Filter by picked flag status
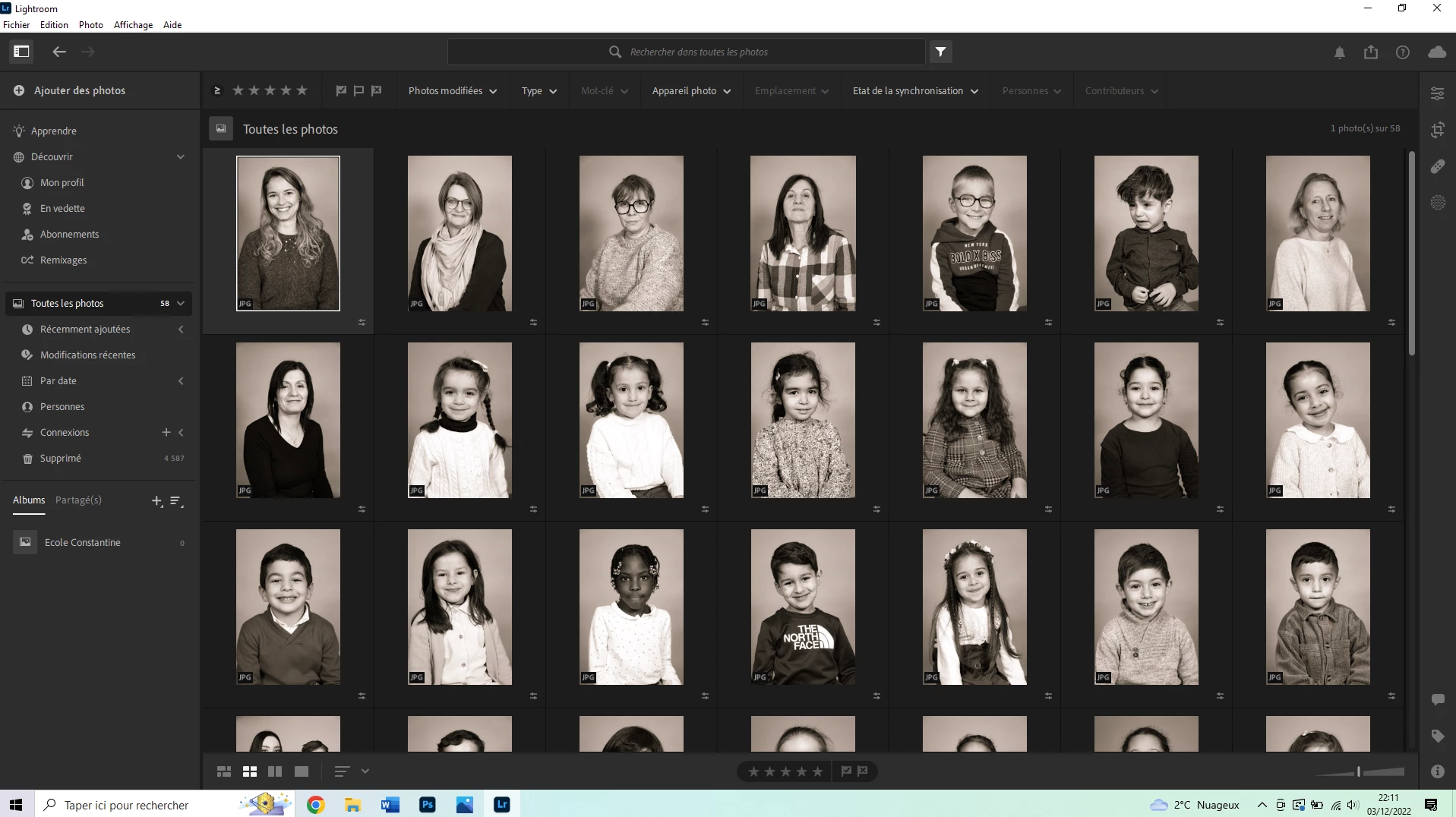 tap(341, 90)
